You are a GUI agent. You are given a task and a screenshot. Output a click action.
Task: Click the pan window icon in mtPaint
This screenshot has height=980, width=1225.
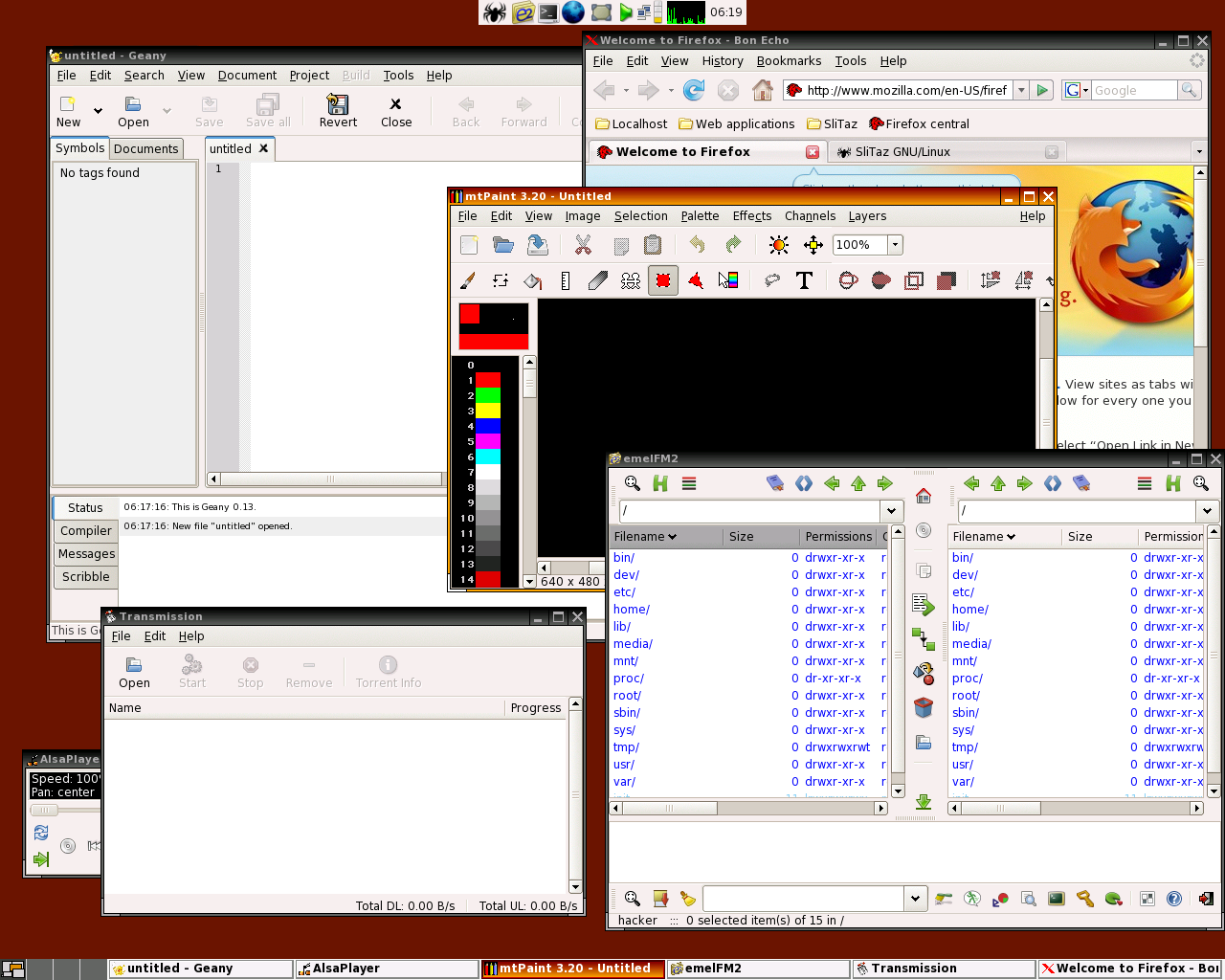point(813,245)
